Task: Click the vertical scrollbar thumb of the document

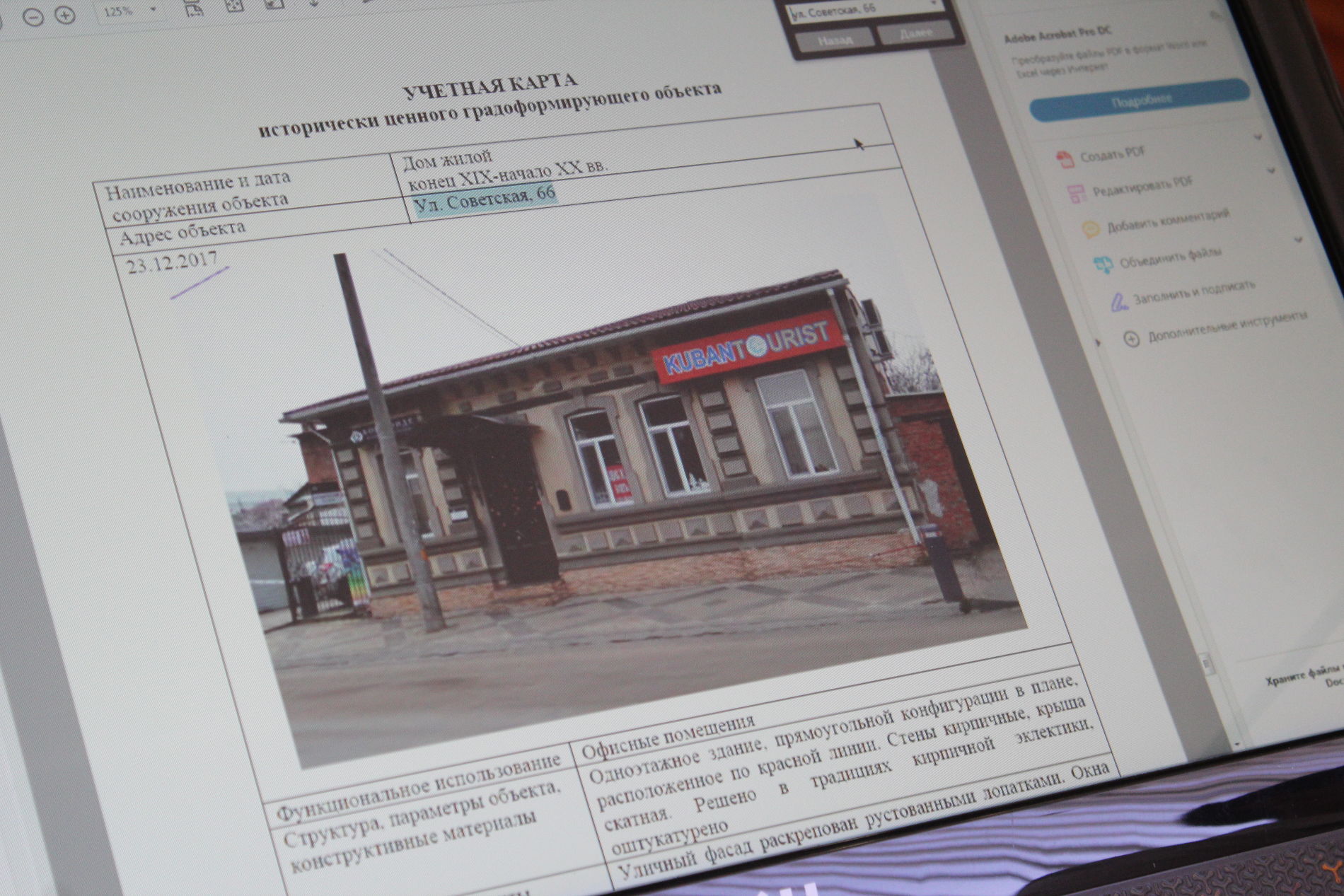Action: coord(1207,663)
